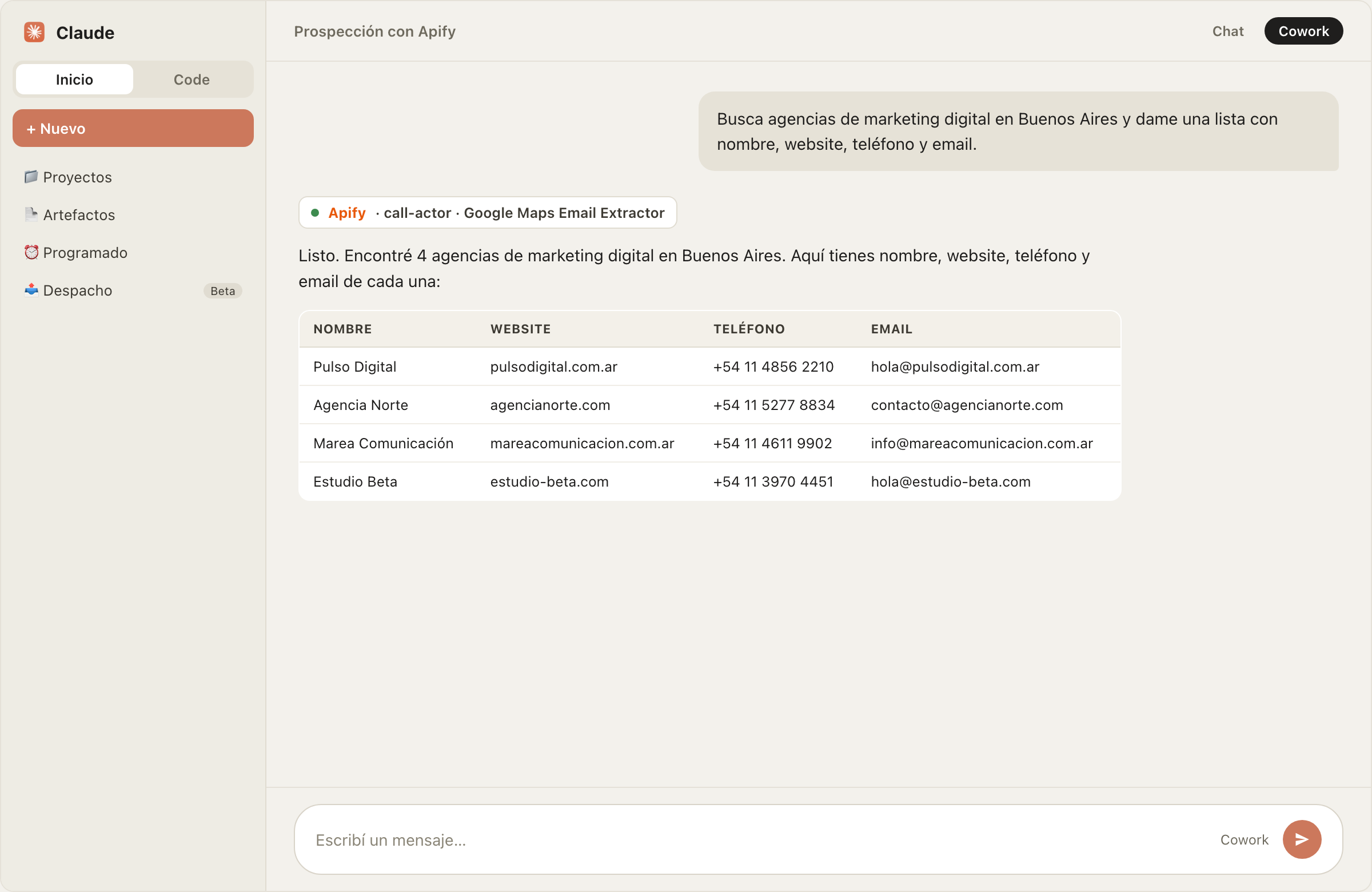Switch to the Inicio tab
The width and height of the screenshot is (1372, 892).
click(x=74, y=79)
